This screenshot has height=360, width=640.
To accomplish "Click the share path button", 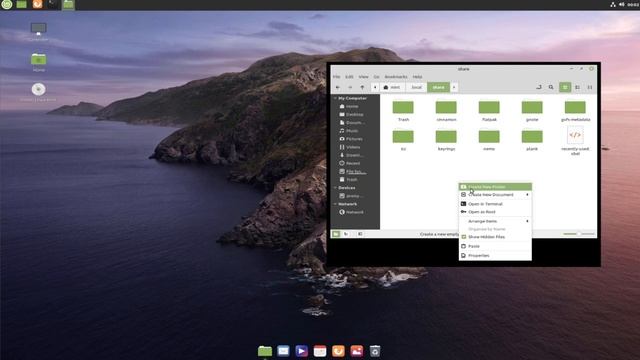I will click(438, 87).
